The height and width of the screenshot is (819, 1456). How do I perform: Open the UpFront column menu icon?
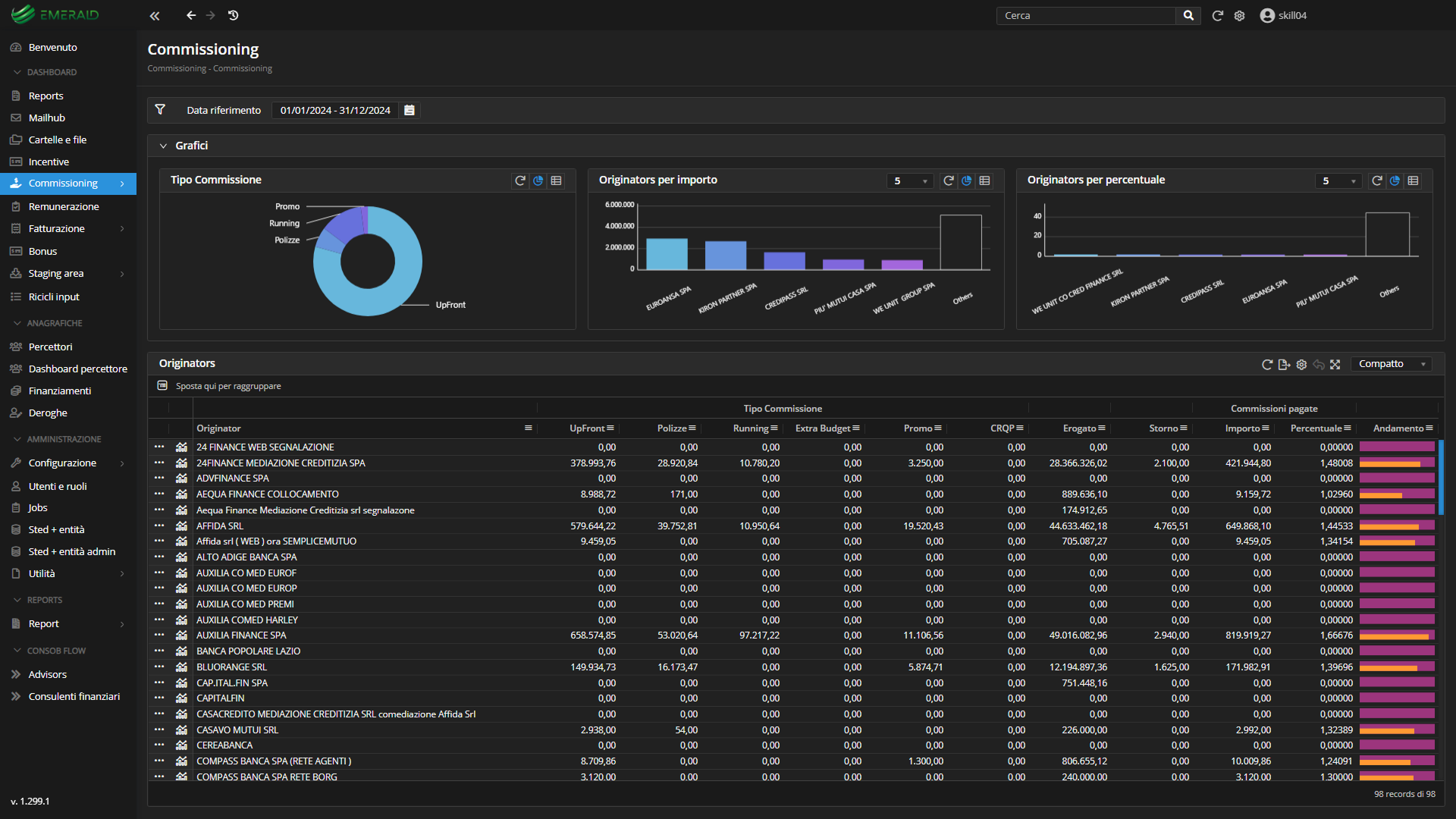(x=610, y=428)
